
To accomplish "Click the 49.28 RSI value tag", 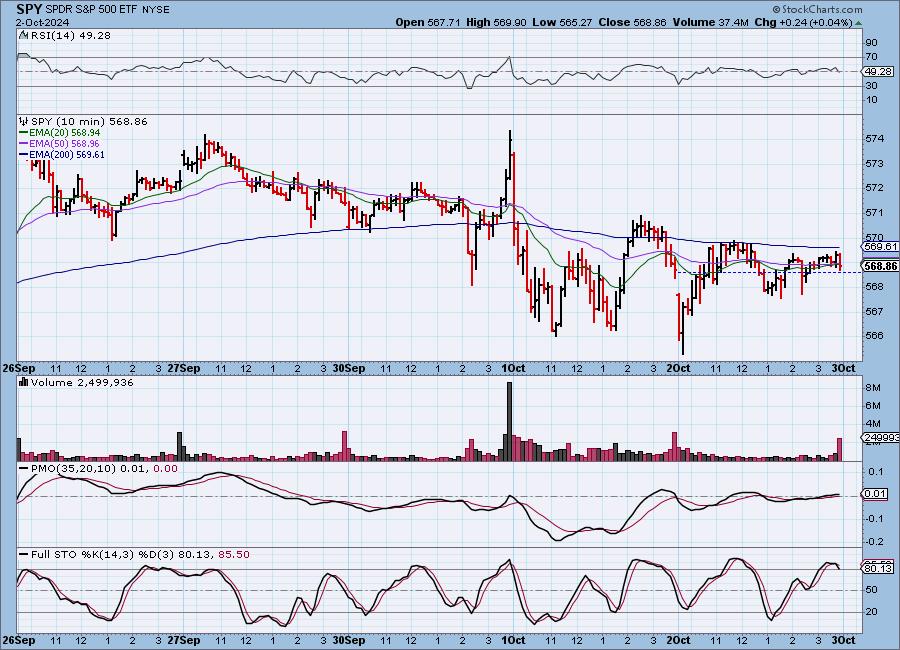I will (x=879, y=72).
